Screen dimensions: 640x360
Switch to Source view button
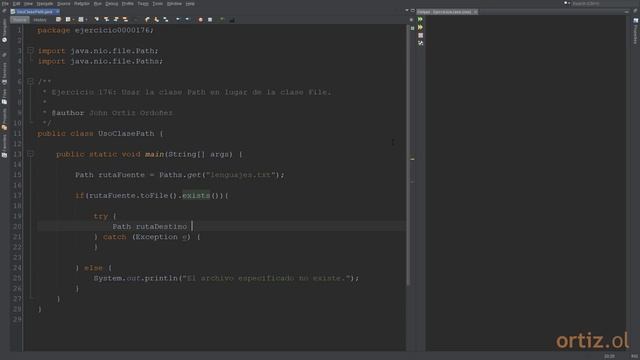[20, 20]
